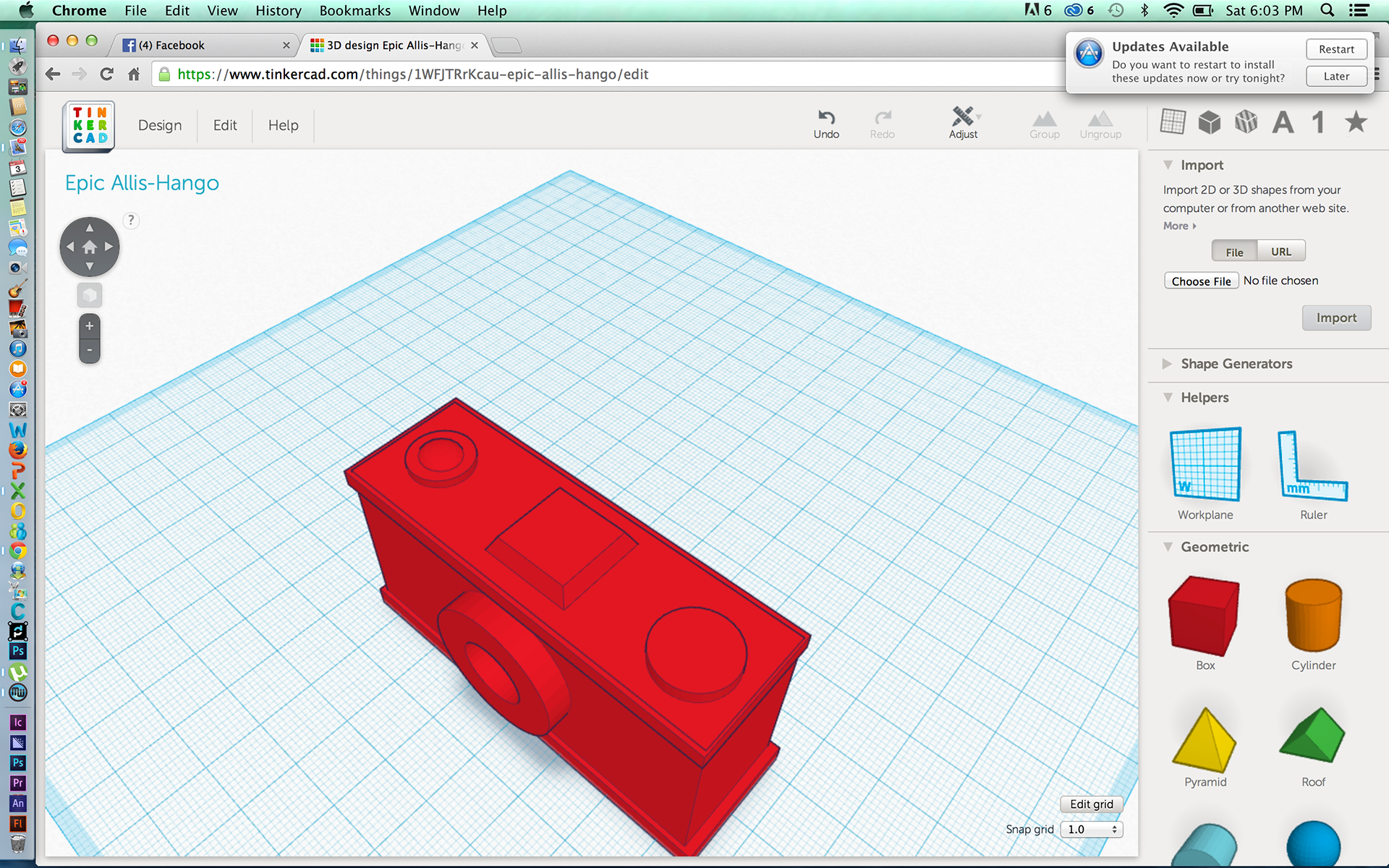The width and height of the screenshot is (1389, 868).
Task: Click the Epic Allis-Hango title
Action: tap(142, 183)
